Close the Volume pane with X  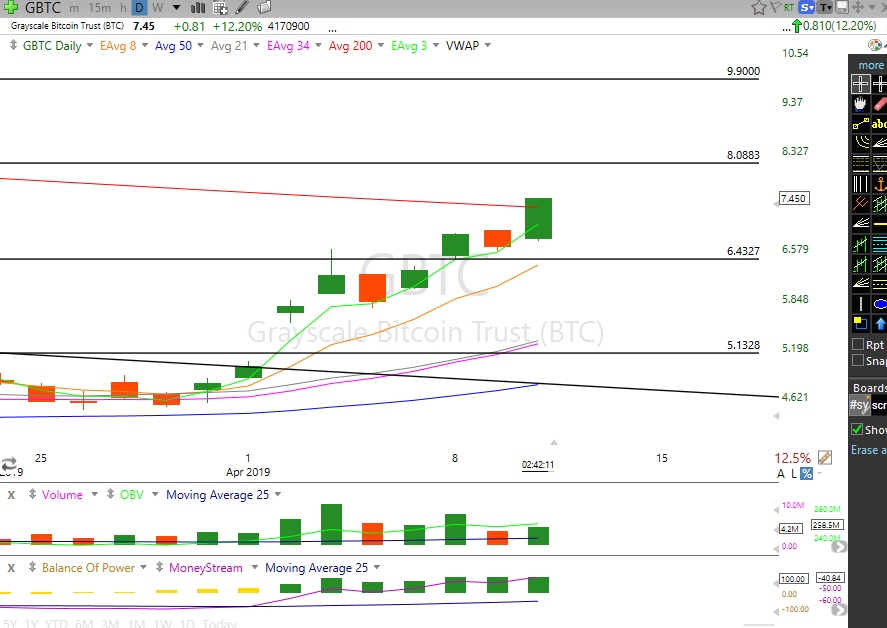(11, 495)
